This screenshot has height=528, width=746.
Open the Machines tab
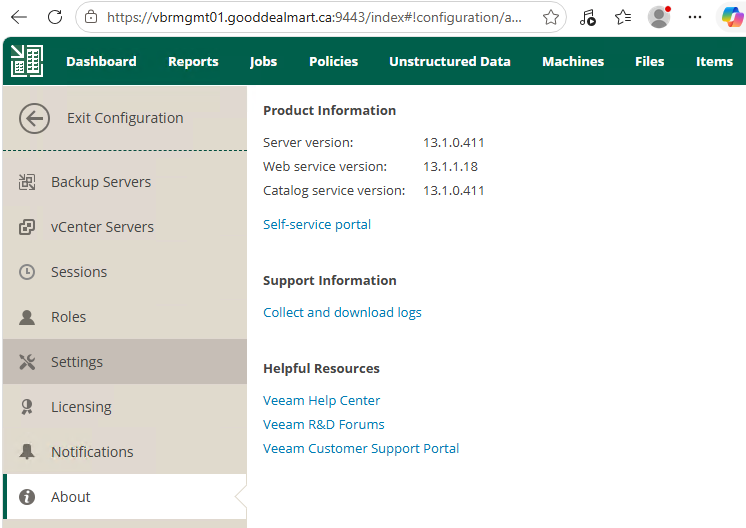pyautogui.click(x=573, y=61)
